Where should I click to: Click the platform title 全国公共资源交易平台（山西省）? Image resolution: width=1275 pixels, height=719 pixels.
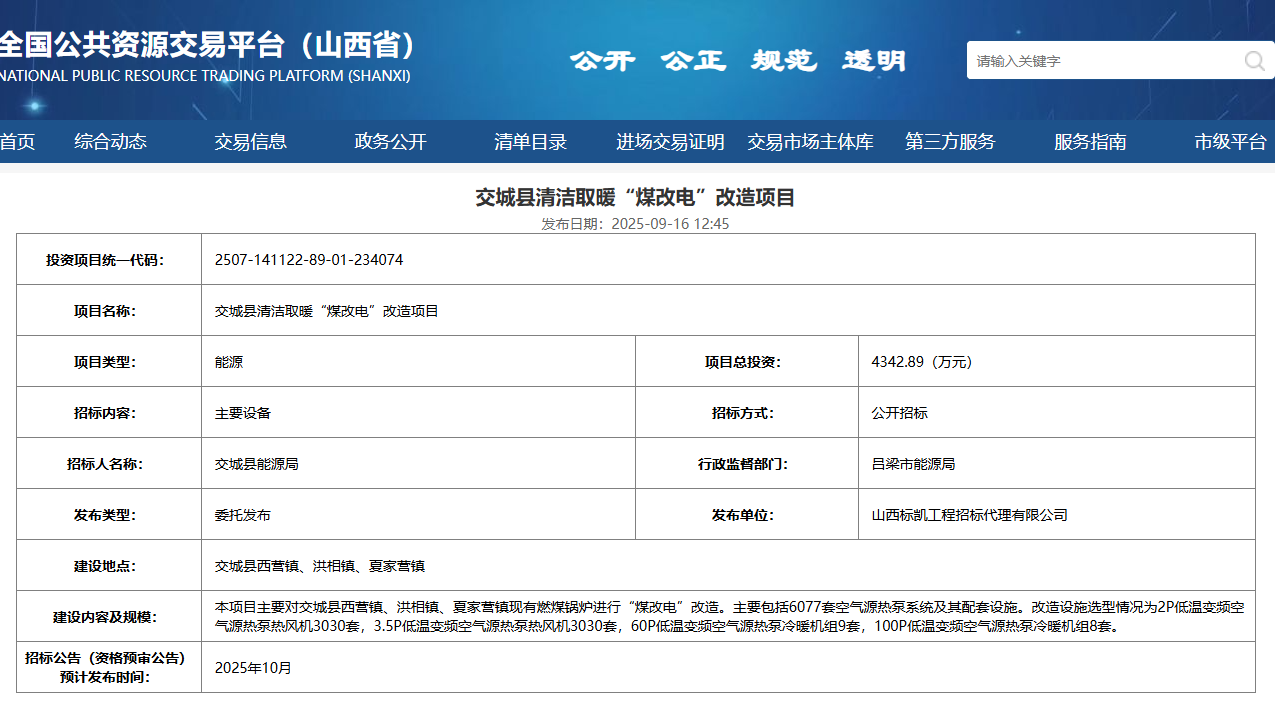point(208,45)
